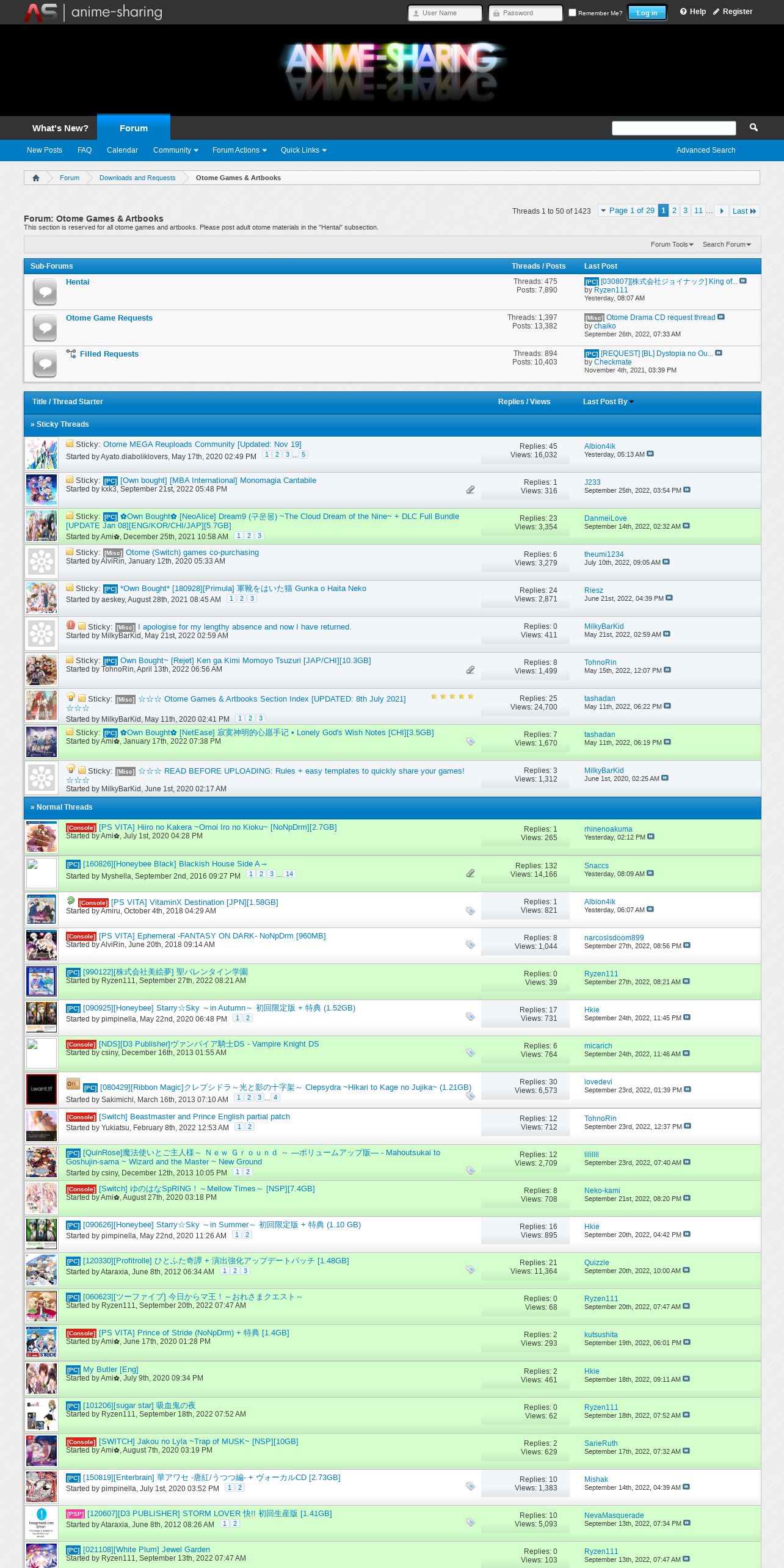Screen dimensions: 784x1568
Task: Open the FAQ menu item
Action: pos(84,150)
